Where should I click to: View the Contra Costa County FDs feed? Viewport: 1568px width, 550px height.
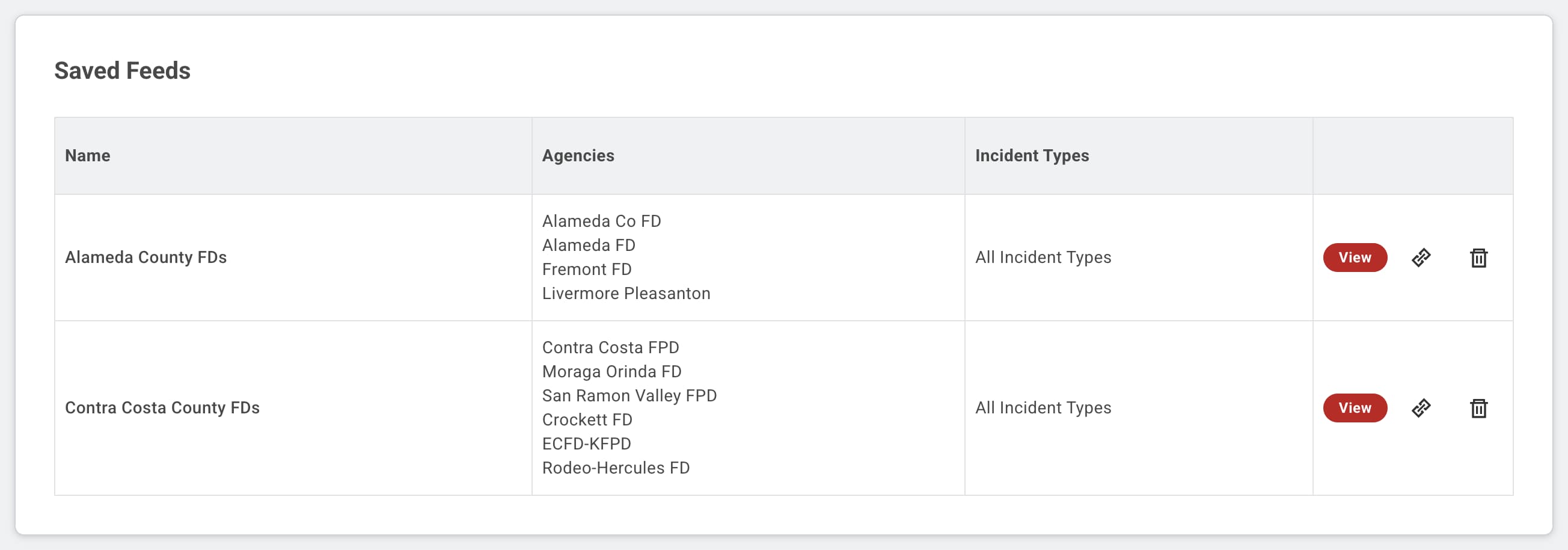pyautogui.click(x=1355, y=408)
